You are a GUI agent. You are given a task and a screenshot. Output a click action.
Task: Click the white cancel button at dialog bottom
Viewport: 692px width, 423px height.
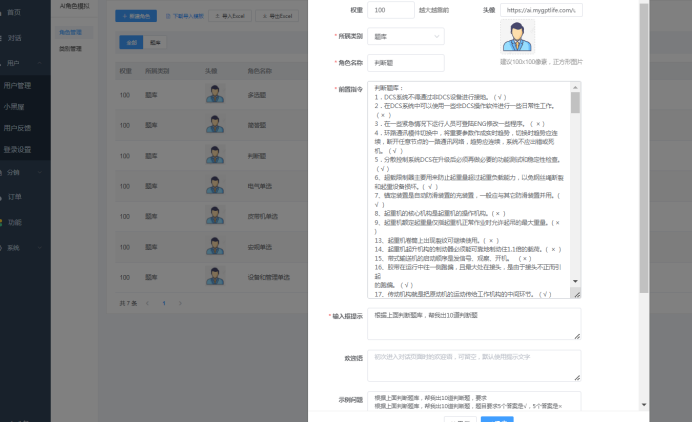pos(460,419)
